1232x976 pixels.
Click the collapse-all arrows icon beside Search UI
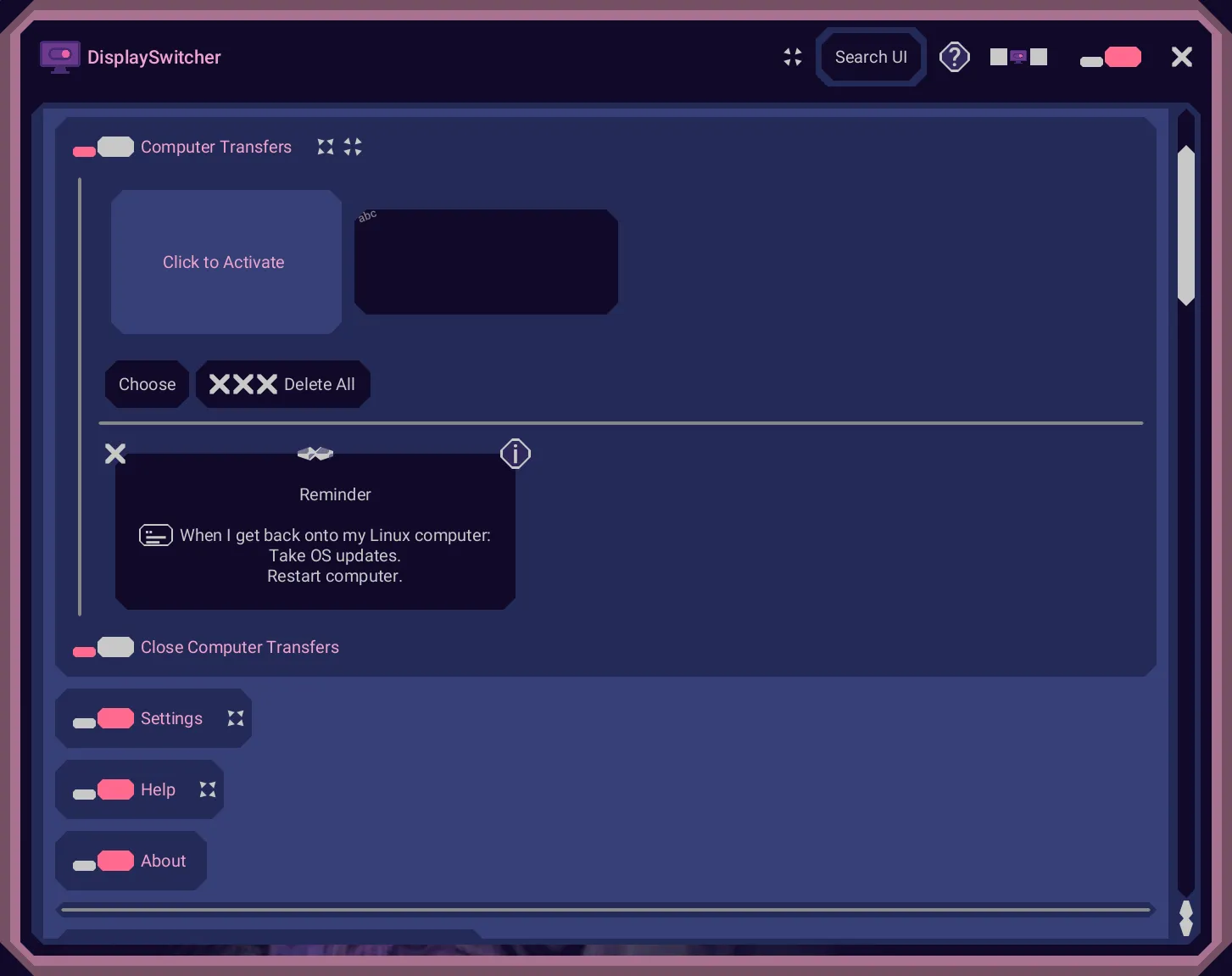point(793,57)
